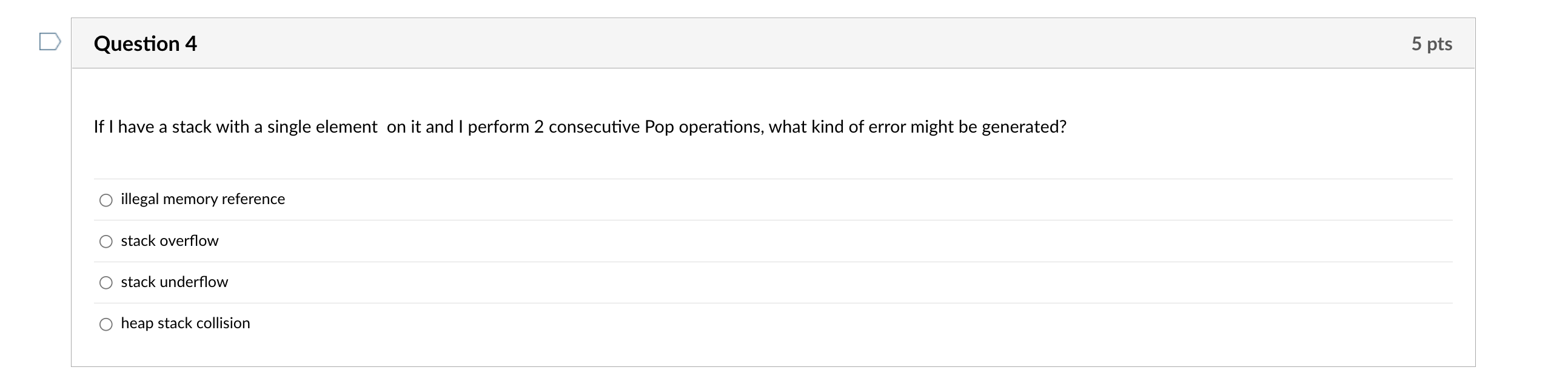
Task: Click the 5 pts score label
Action: point(1432,44)
